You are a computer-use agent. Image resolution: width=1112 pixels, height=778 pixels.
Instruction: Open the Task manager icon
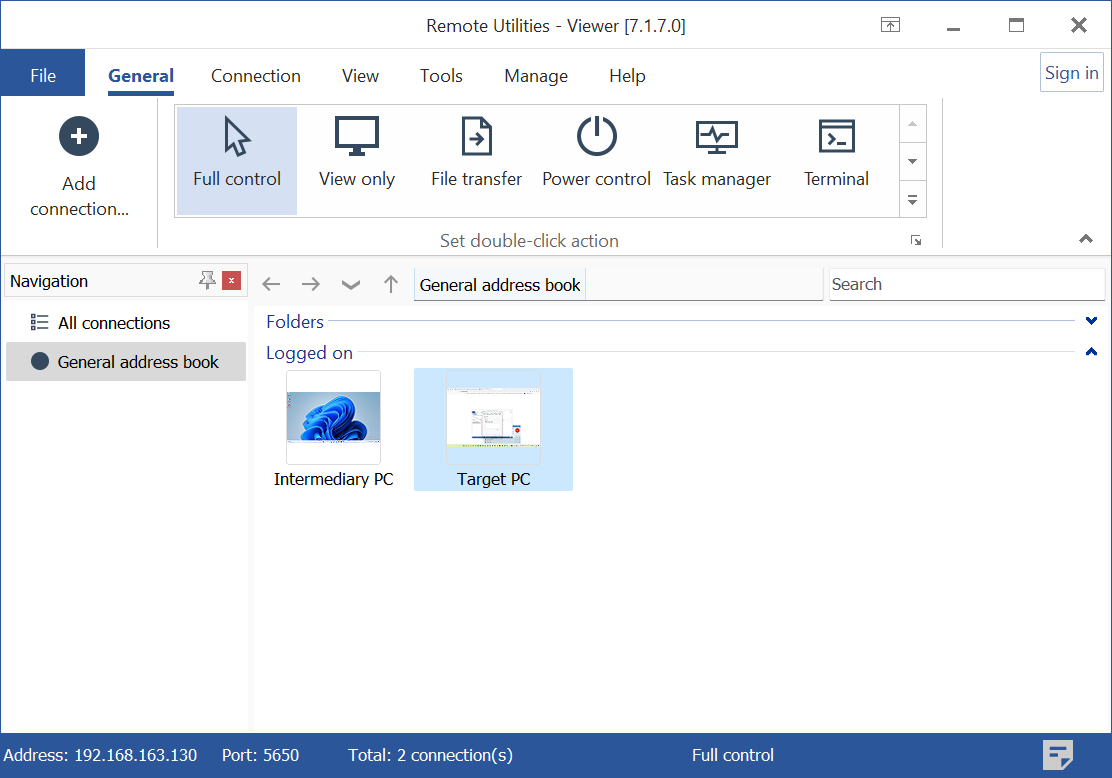pos(717,137)
